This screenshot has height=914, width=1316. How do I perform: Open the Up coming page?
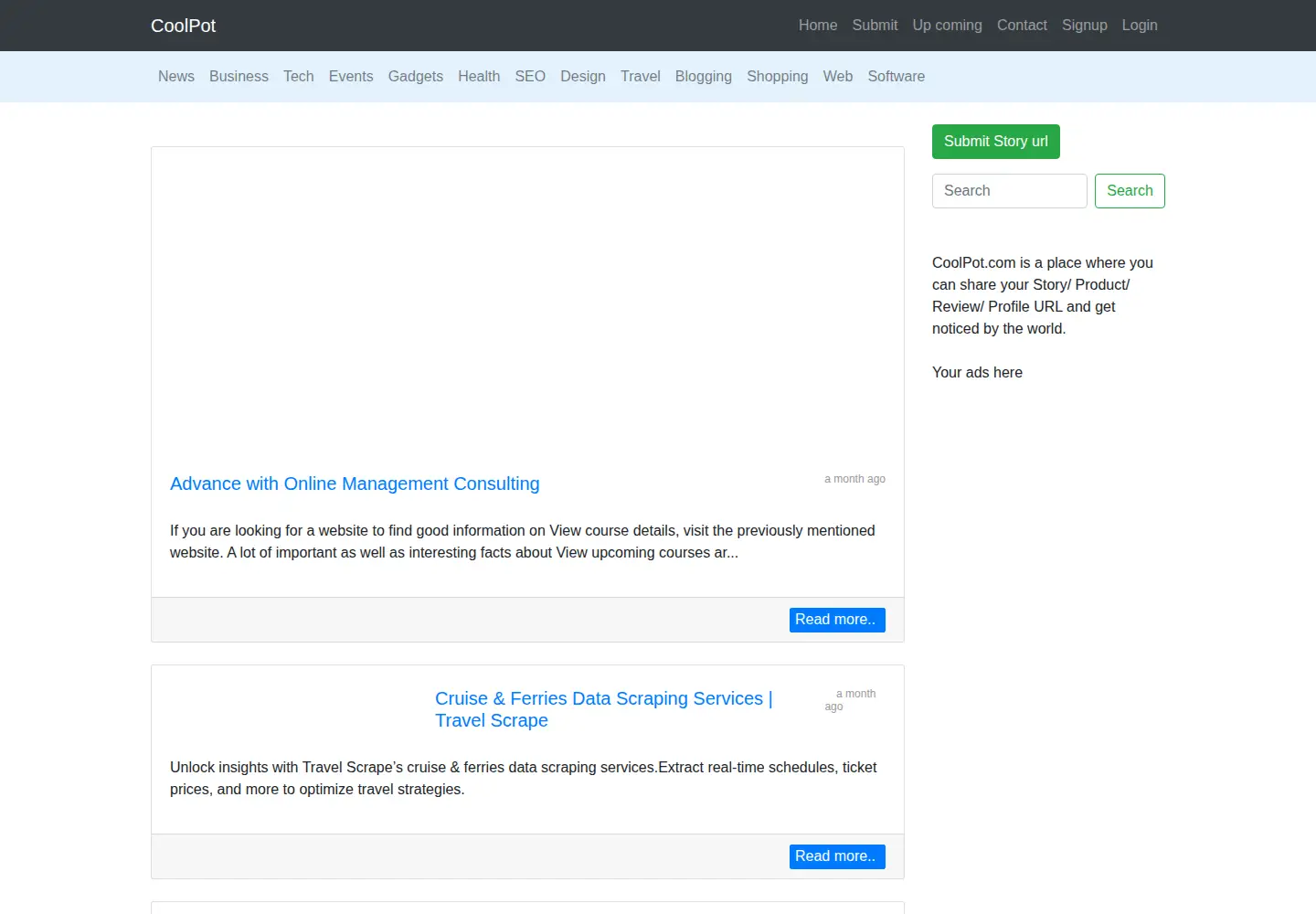click(x=947, y=26)
